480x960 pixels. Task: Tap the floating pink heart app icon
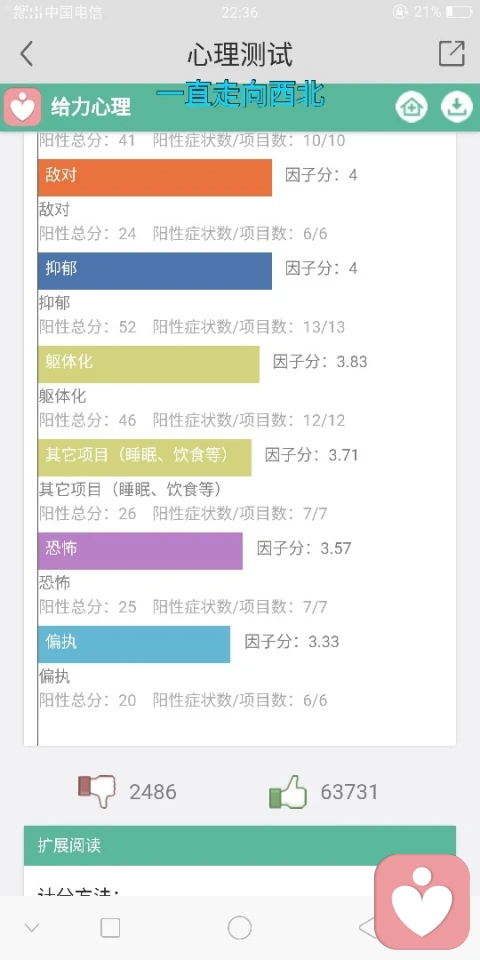pyautogui.click(x=422, y=902)
